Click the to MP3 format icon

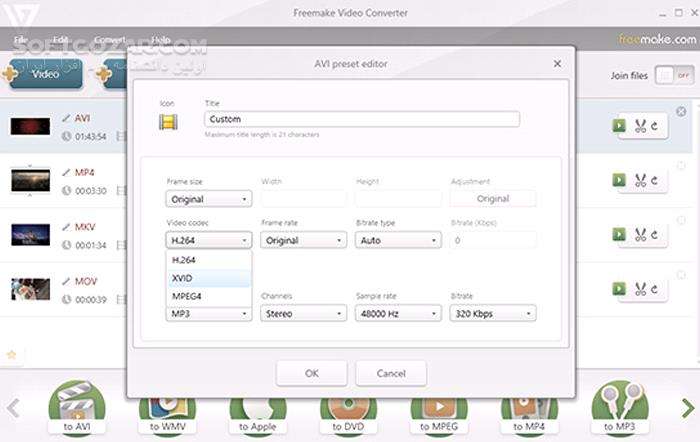(620, 407)
